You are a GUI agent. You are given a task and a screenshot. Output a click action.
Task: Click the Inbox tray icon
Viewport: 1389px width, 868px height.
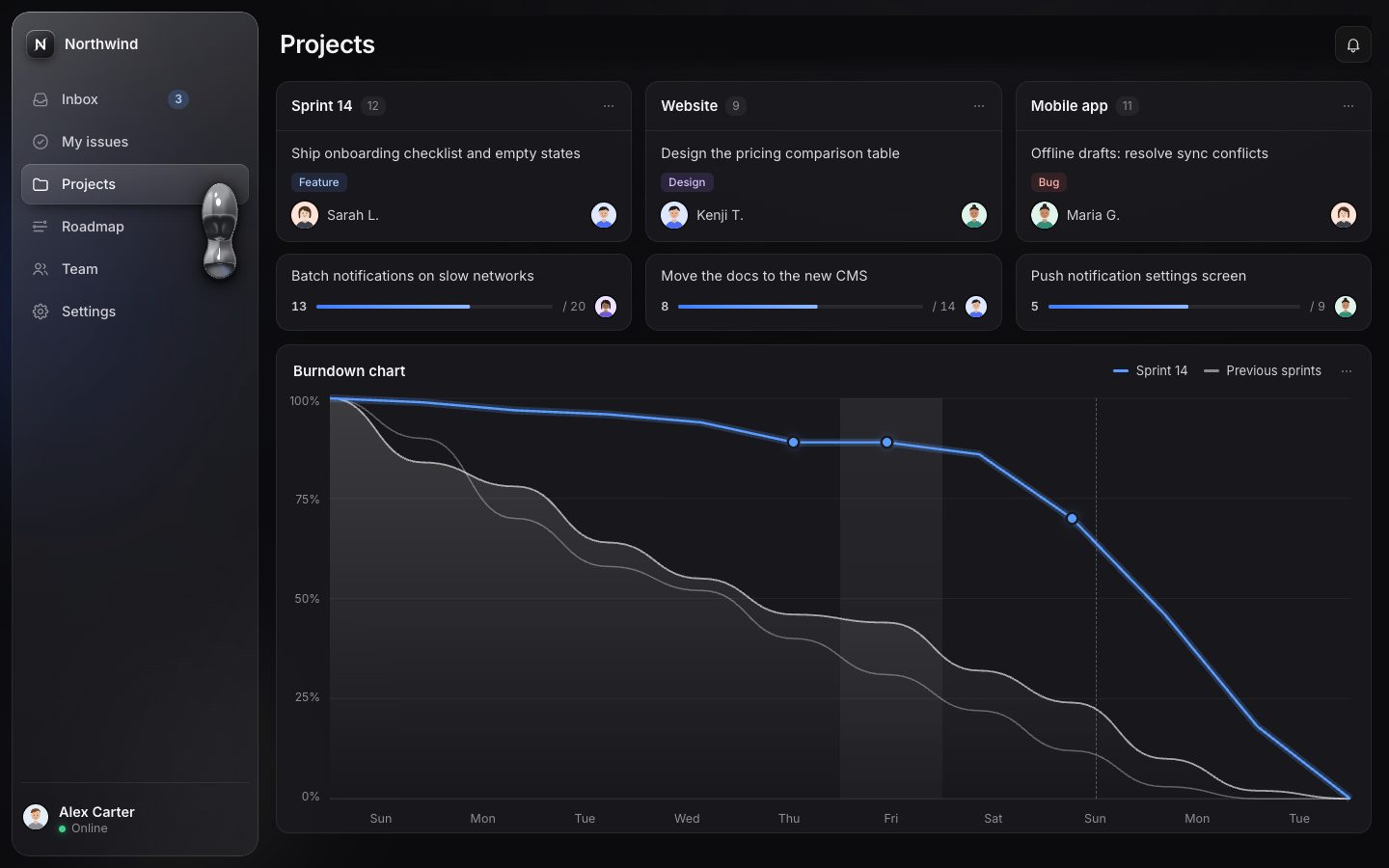(x=41, y=99)
